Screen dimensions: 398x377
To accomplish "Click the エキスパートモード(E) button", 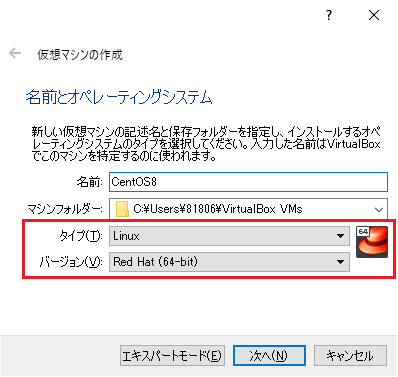I will pos(172,356).
